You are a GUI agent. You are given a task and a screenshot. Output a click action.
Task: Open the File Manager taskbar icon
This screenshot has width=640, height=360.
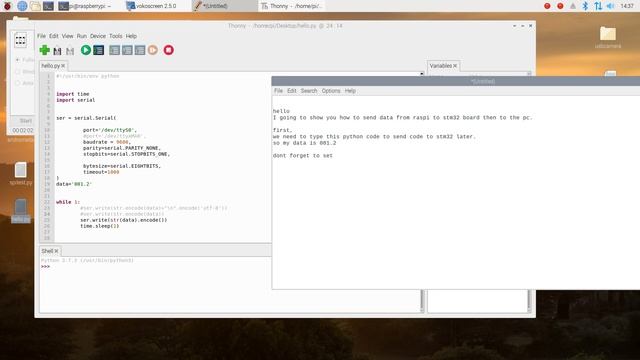[35, 6]
